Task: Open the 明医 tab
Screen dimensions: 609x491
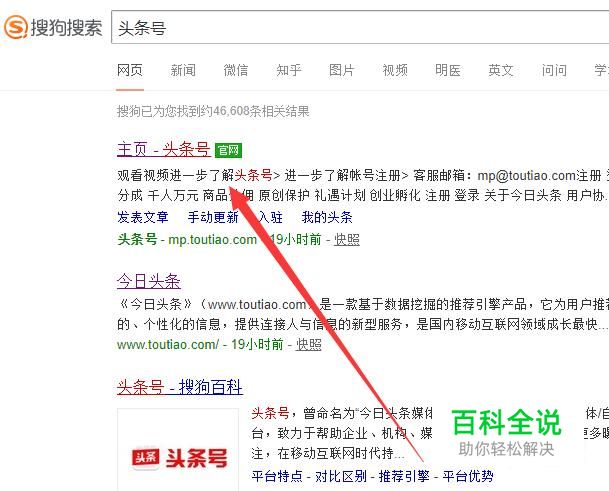Action: [448, 70]
